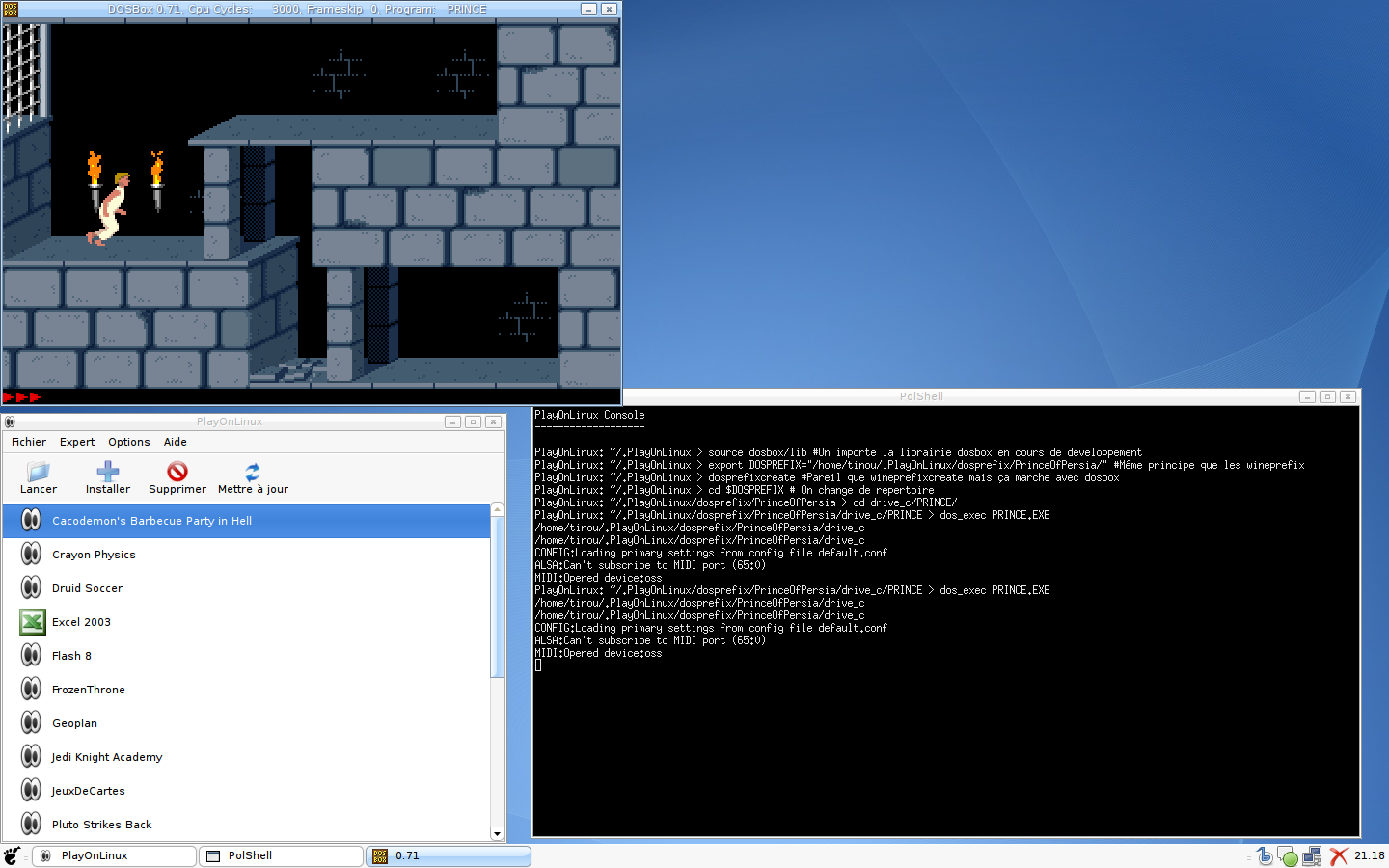Open the Options menu
1389x868 pixels.
pos(129,442)
